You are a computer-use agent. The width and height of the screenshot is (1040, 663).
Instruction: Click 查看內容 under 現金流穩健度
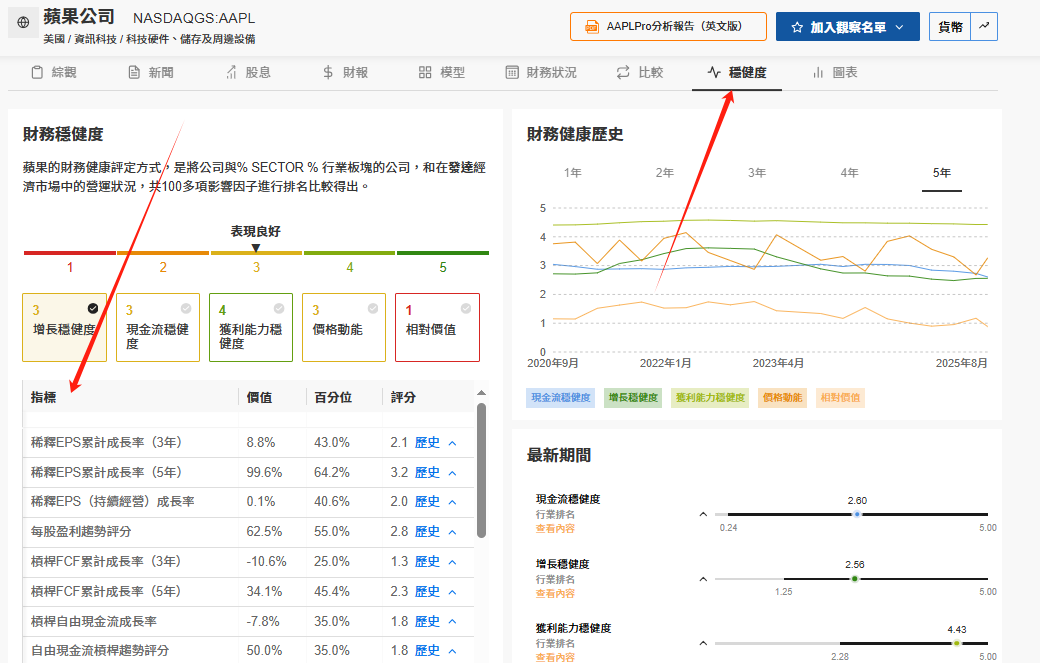point(555,528)
